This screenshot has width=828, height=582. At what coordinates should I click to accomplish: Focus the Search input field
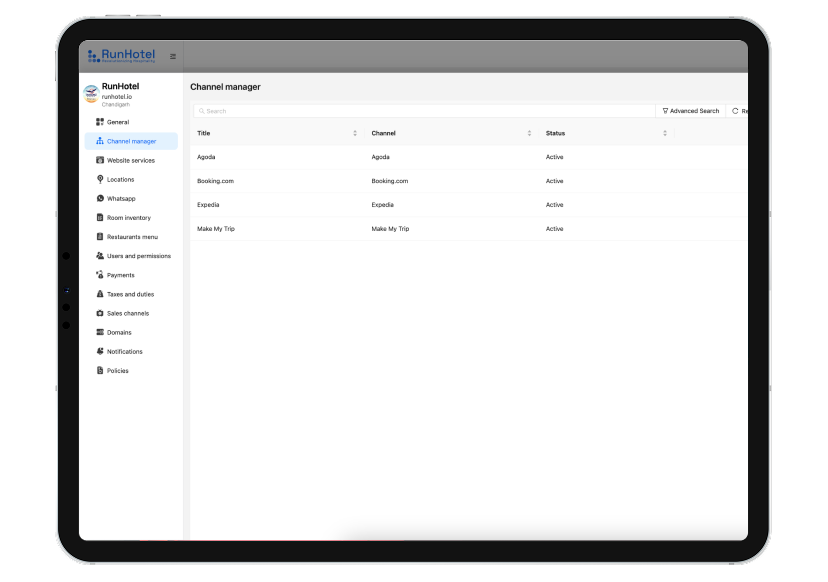click(424, 111)
